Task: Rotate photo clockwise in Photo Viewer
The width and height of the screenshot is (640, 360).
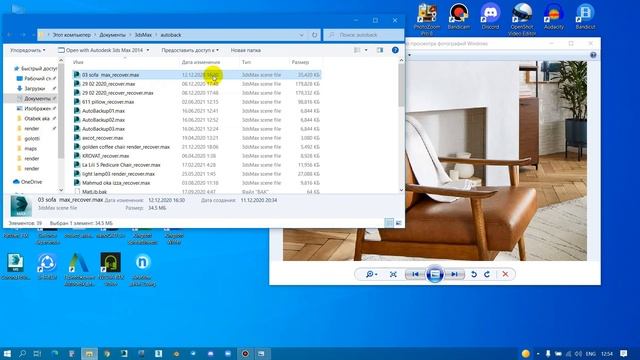Action: click(x=487, y=274)
